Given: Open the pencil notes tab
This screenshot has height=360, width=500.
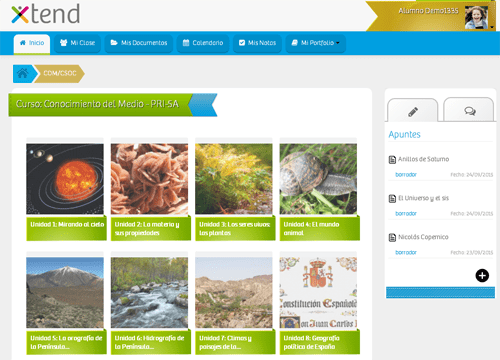Looking at the screenshot, I should coord(413,111).
